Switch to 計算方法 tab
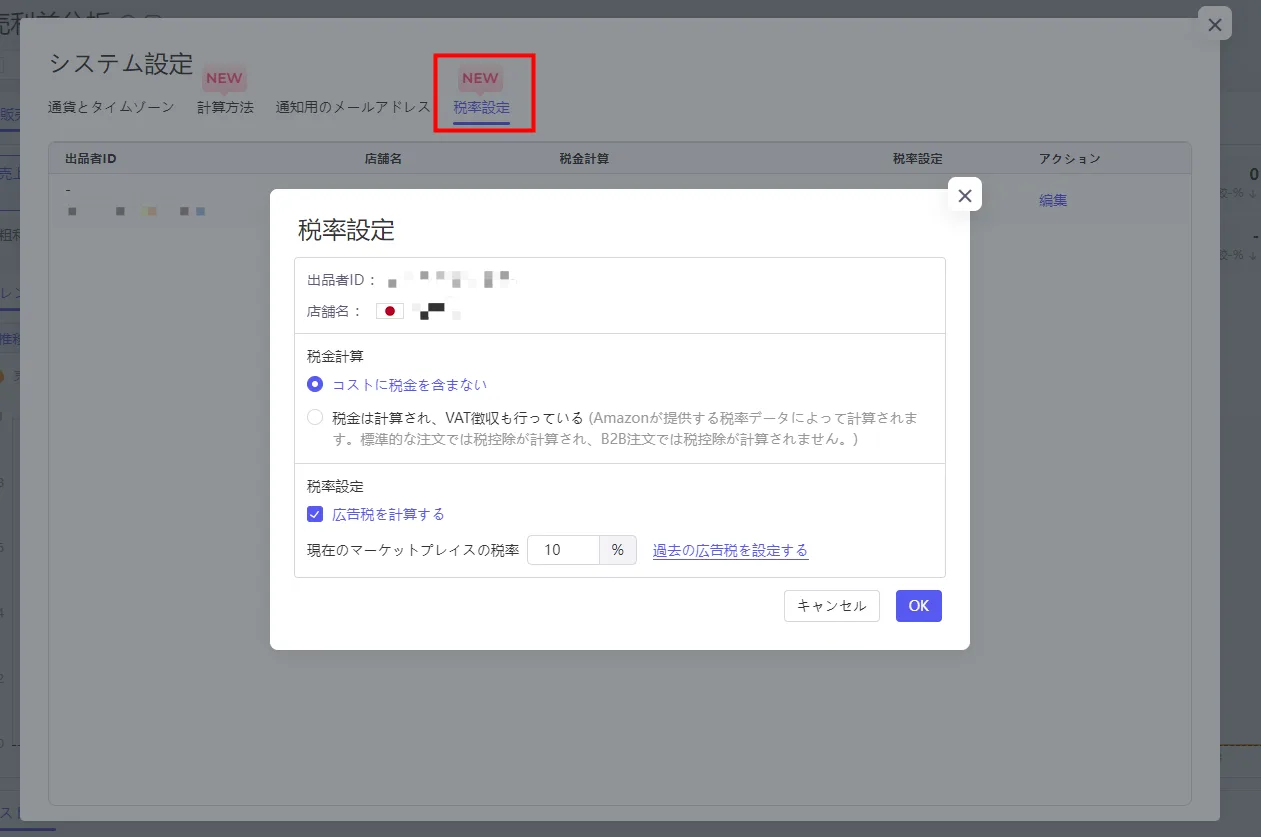Image resolution: width=1261 pixels, height=837 pixels. [x=225, y=107]
